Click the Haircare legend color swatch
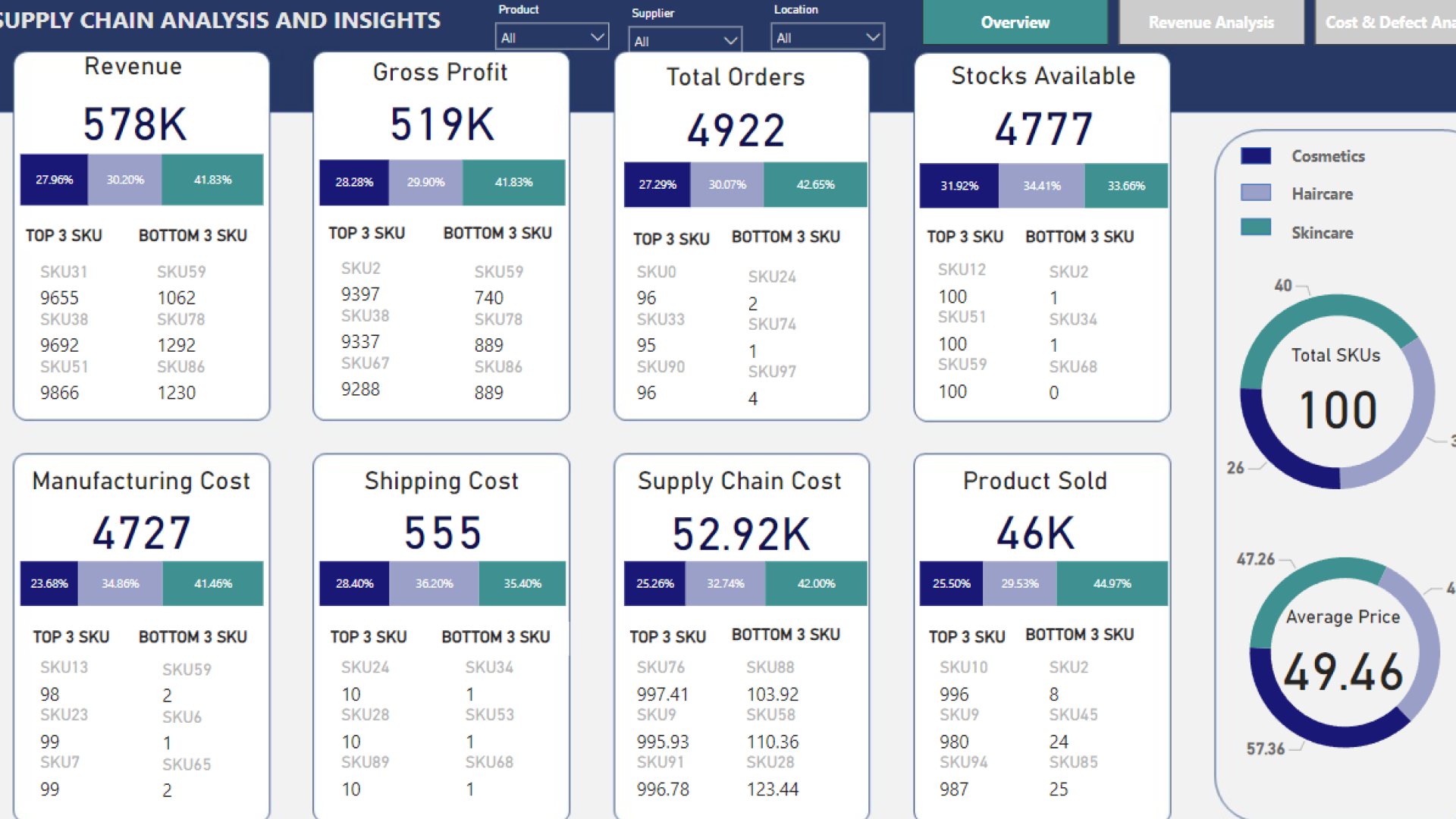The height and width of the screenshot is (819, 1456). (1256, 193)
